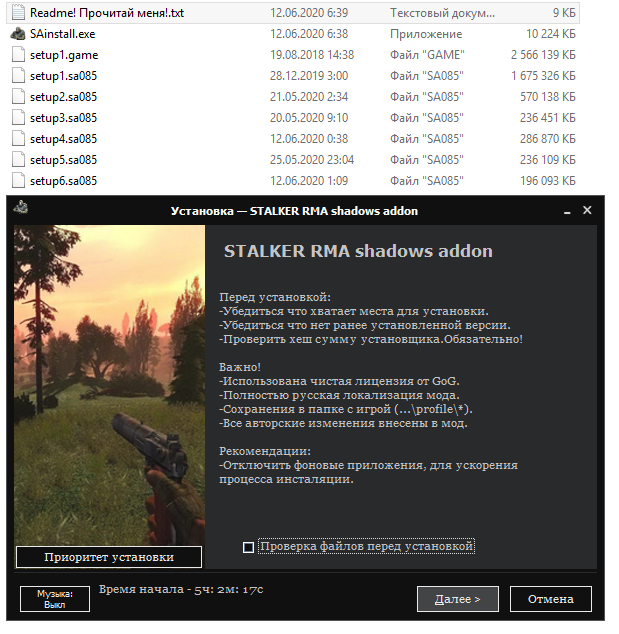Select the setup5.sa085 file icon
The height and width of the screenshot is (634, 619).
pyautogui.click(x=18, y=160)
